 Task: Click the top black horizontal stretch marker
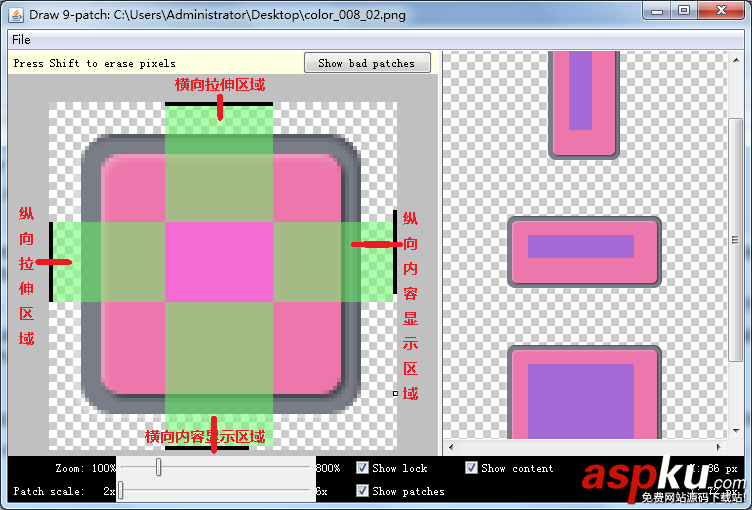(219, 104)
